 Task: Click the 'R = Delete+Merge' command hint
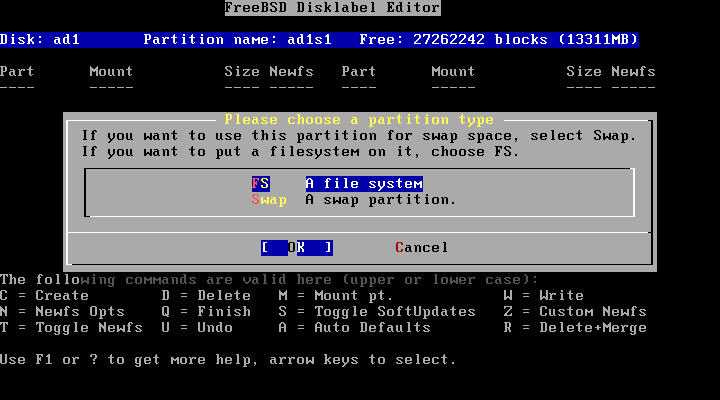[x=575, y=327]
